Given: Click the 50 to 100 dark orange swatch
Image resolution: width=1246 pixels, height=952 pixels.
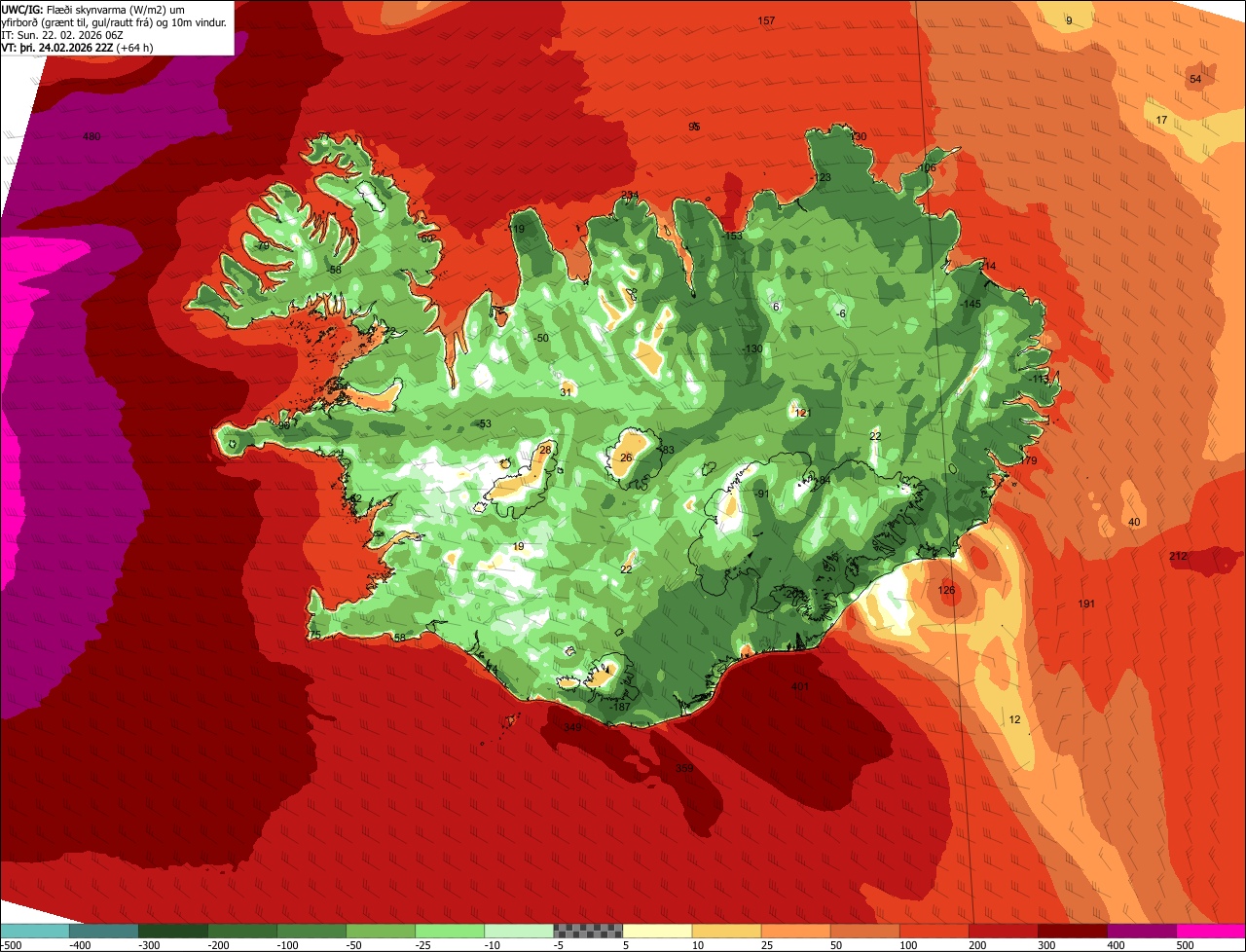Looking at the screenshot, I should (864, 931).
